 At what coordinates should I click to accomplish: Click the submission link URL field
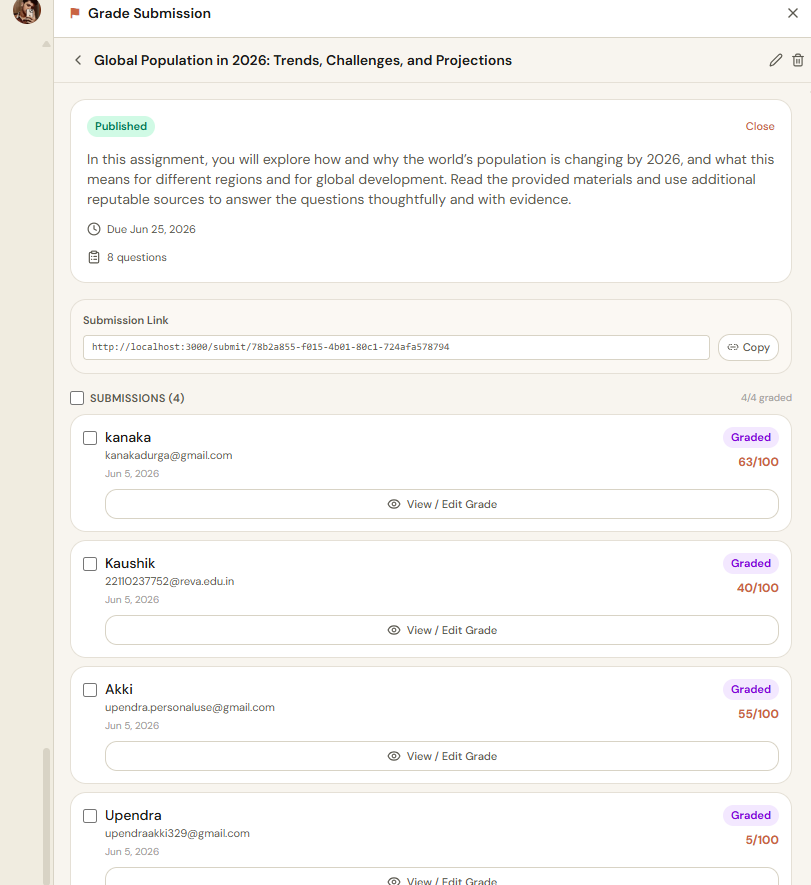[396, 347]
